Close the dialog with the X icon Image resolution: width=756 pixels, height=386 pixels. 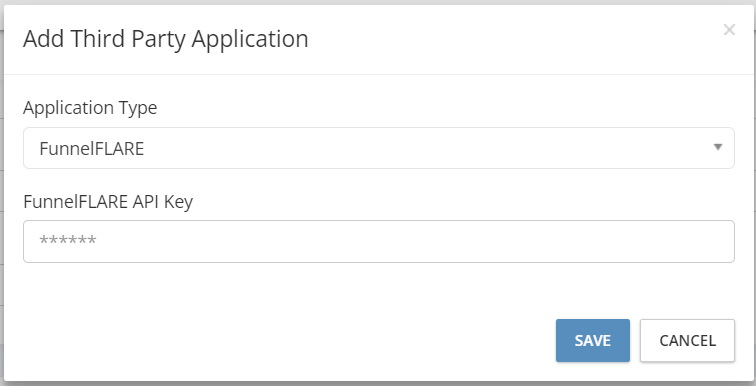[x=729, y=30]
